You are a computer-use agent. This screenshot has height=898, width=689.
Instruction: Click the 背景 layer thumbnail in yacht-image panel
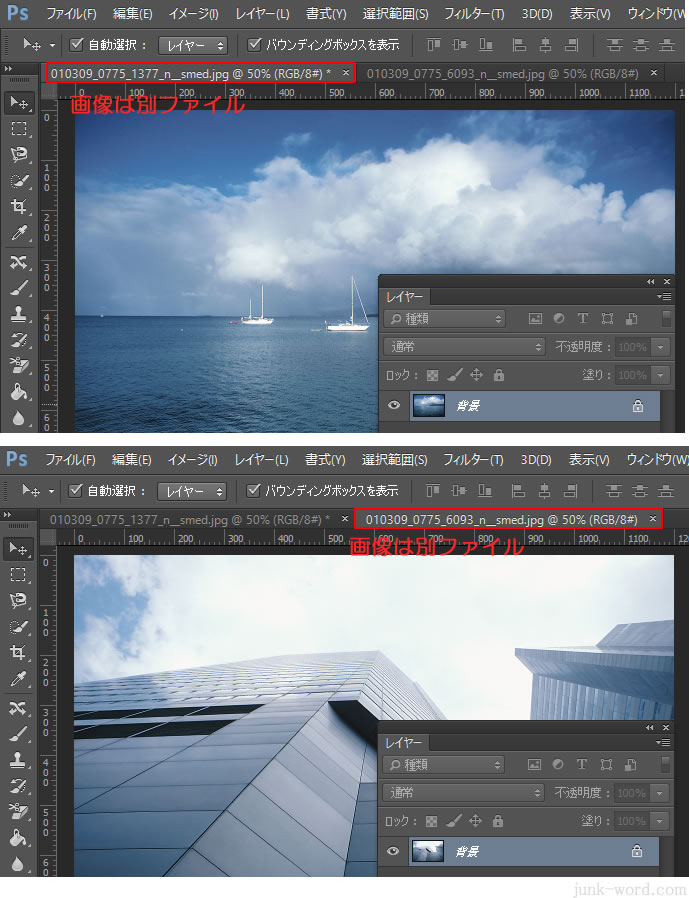[x=429, y=405]
